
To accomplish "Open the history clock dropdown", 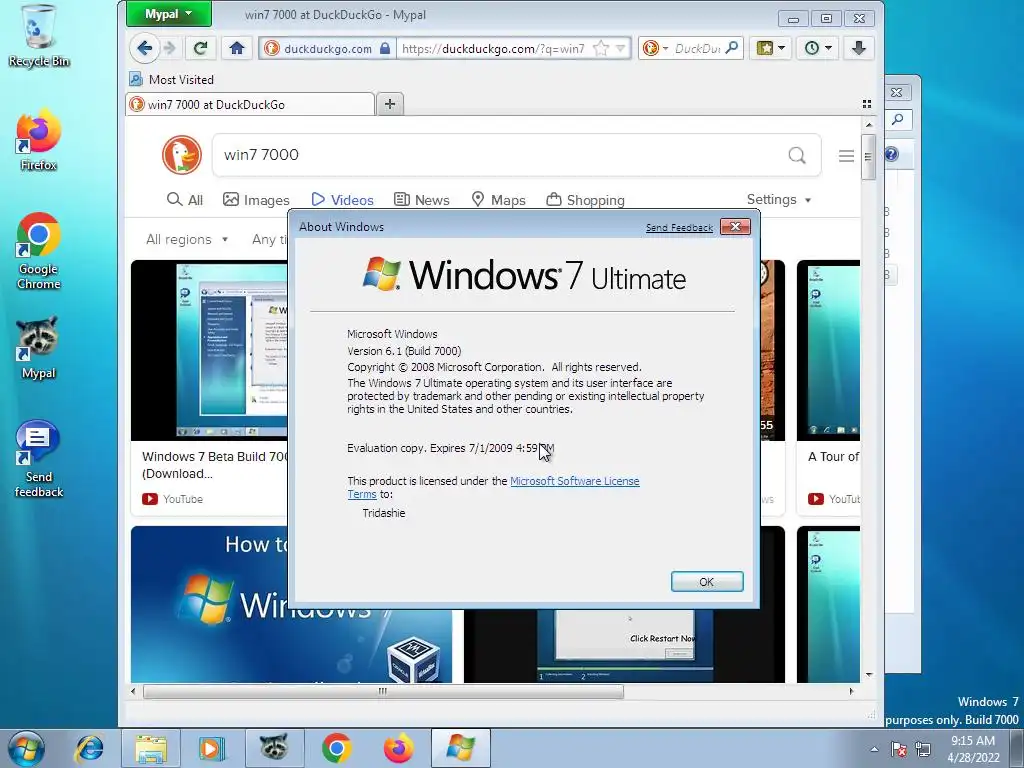I will tap(817, 48).
